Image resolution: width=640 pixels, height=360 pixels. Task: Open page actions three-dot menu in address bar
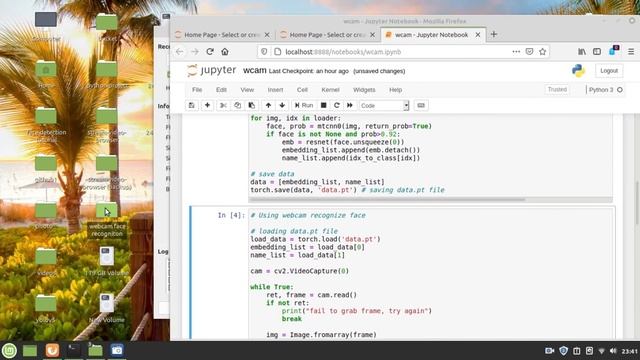point(516,52)
